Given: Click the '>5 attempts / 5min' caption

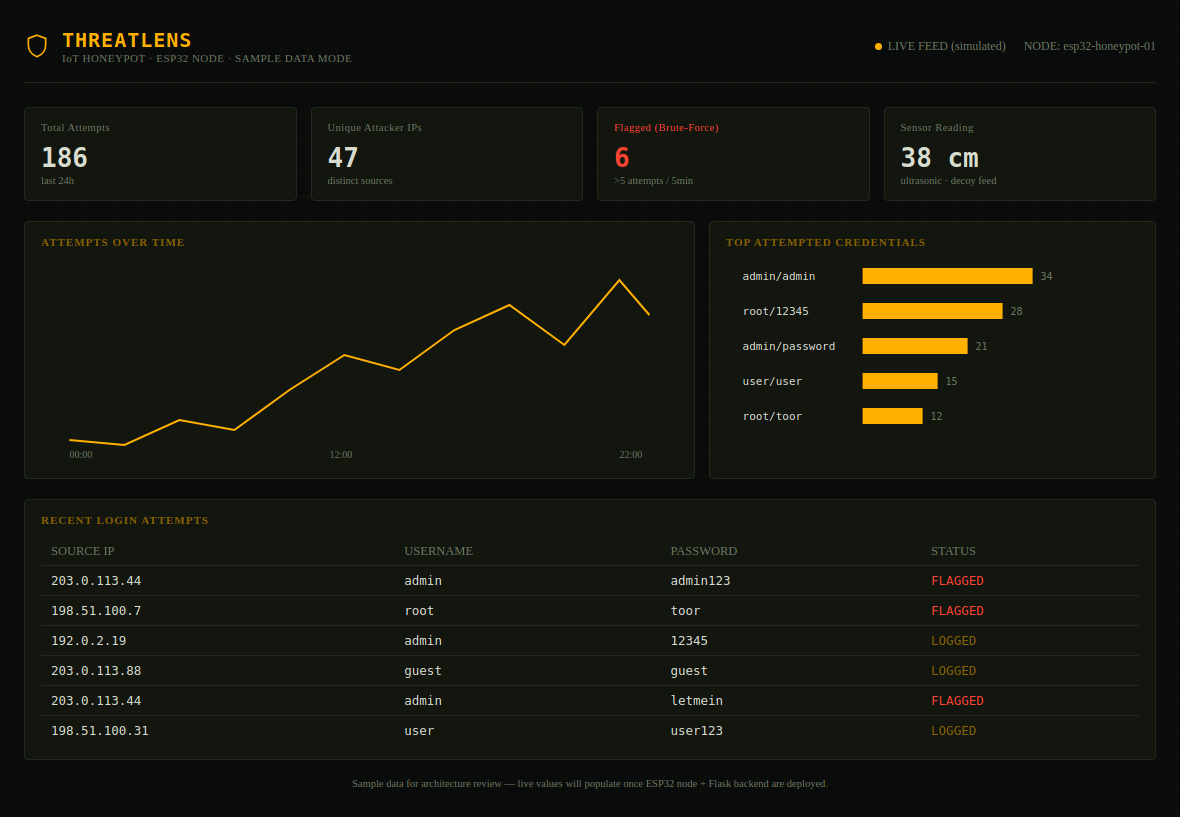Looking at the screenshot, I should coord(653,181).
